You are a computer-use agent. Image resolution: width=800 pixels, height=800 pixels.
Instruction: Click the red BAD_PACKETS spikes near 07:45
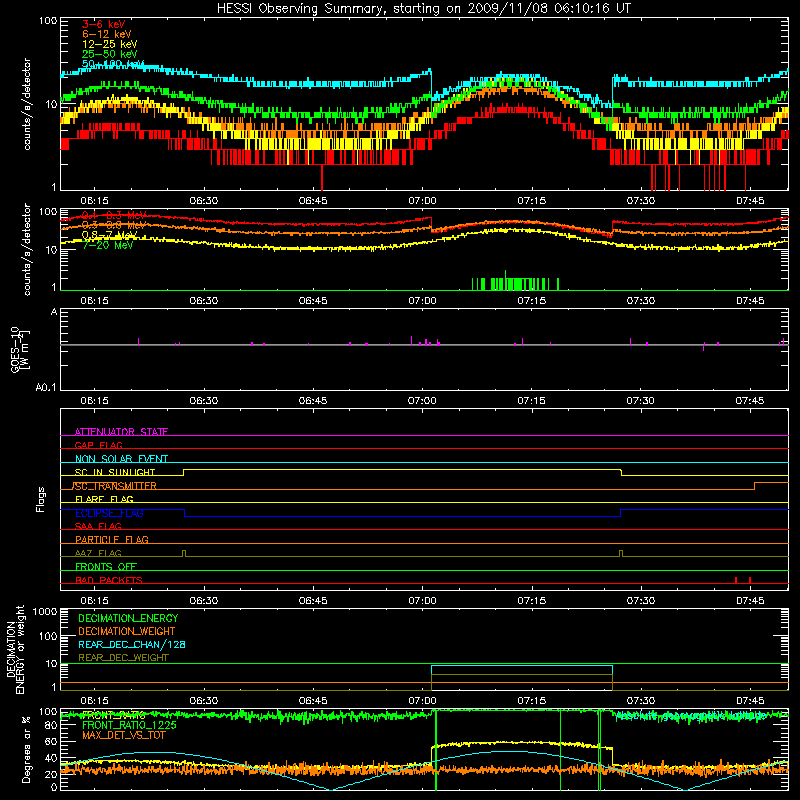742,580
